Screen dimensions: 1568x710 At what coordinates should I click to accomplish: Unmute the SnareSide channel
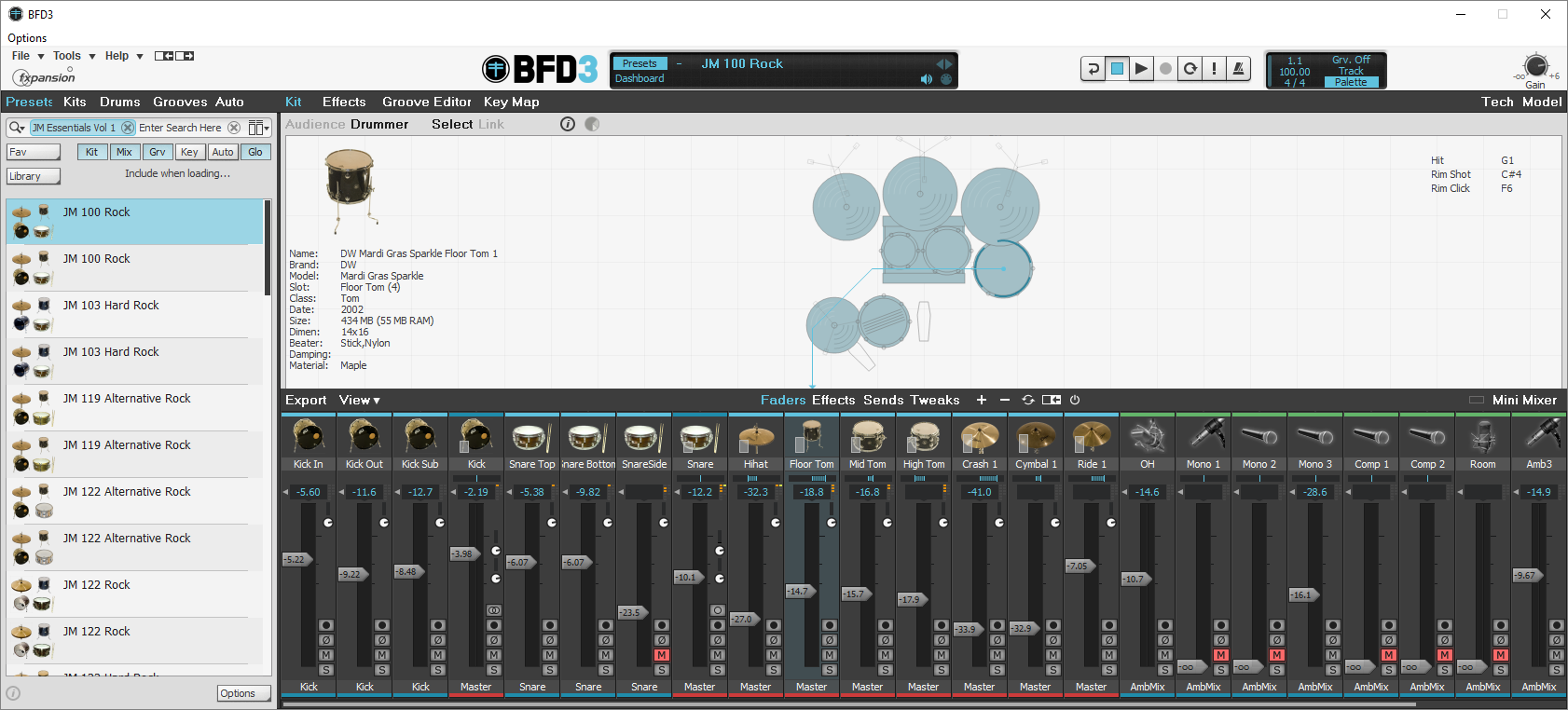pos(662,655)
